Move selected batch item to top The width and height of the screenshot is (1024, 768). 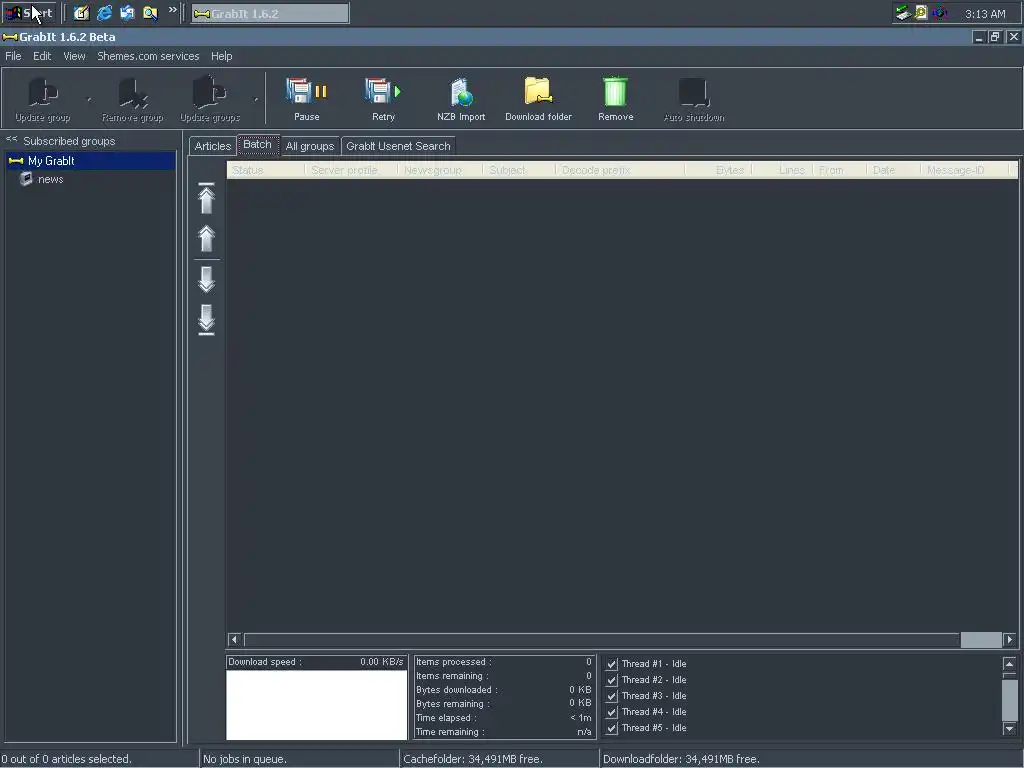[206, 199]
